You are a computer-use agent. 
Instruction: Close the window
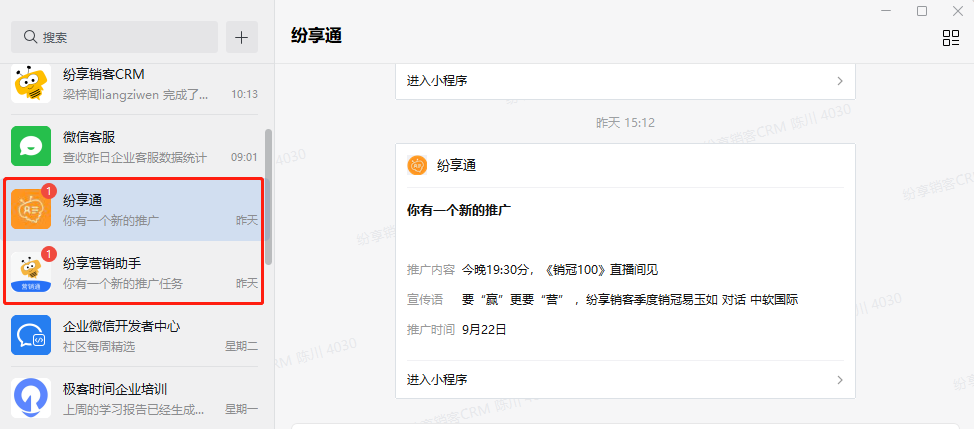958,11
